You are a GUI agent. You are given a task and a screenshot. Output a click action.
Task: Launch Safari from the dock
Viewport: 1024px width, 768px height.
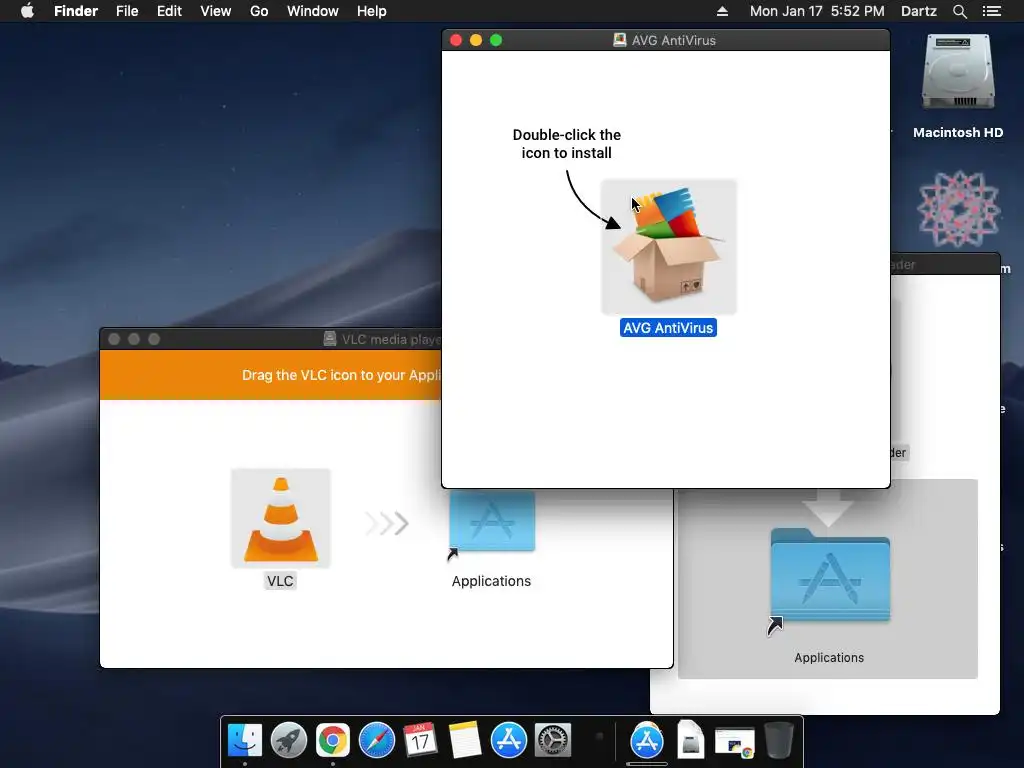[x=377, y=740]
